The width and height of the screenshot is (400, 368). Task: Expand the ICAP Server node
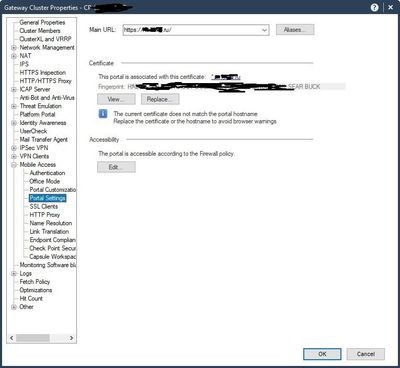[x=14, y=89]
